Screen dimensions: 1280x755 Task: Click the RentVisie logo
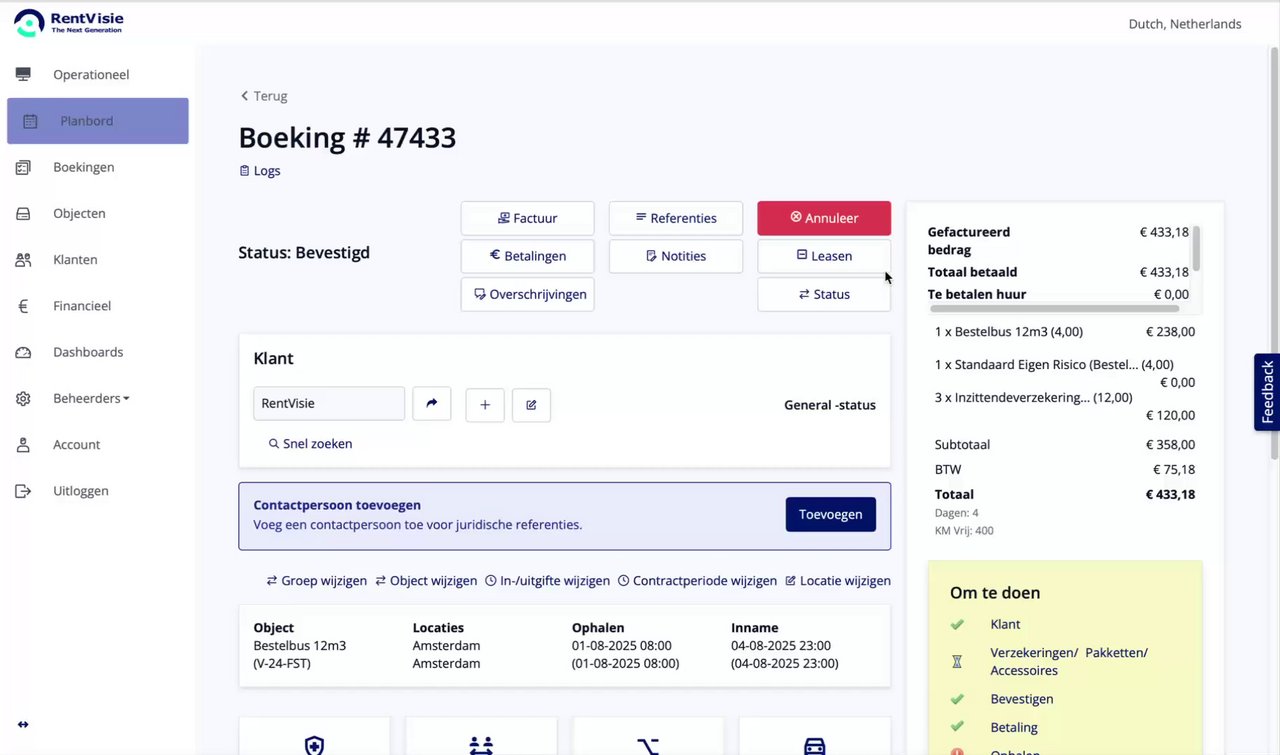69,22
